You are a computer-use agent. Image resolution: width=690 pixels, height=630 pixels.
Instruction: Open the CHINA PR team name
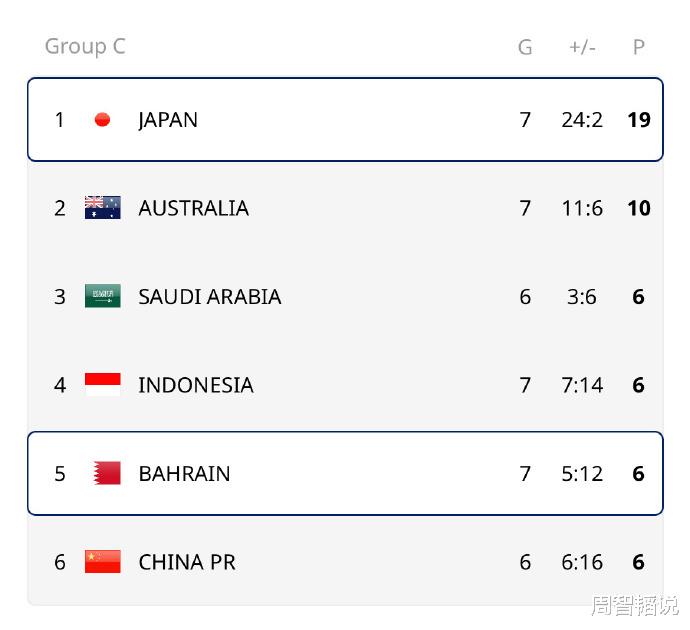point(187,562)
